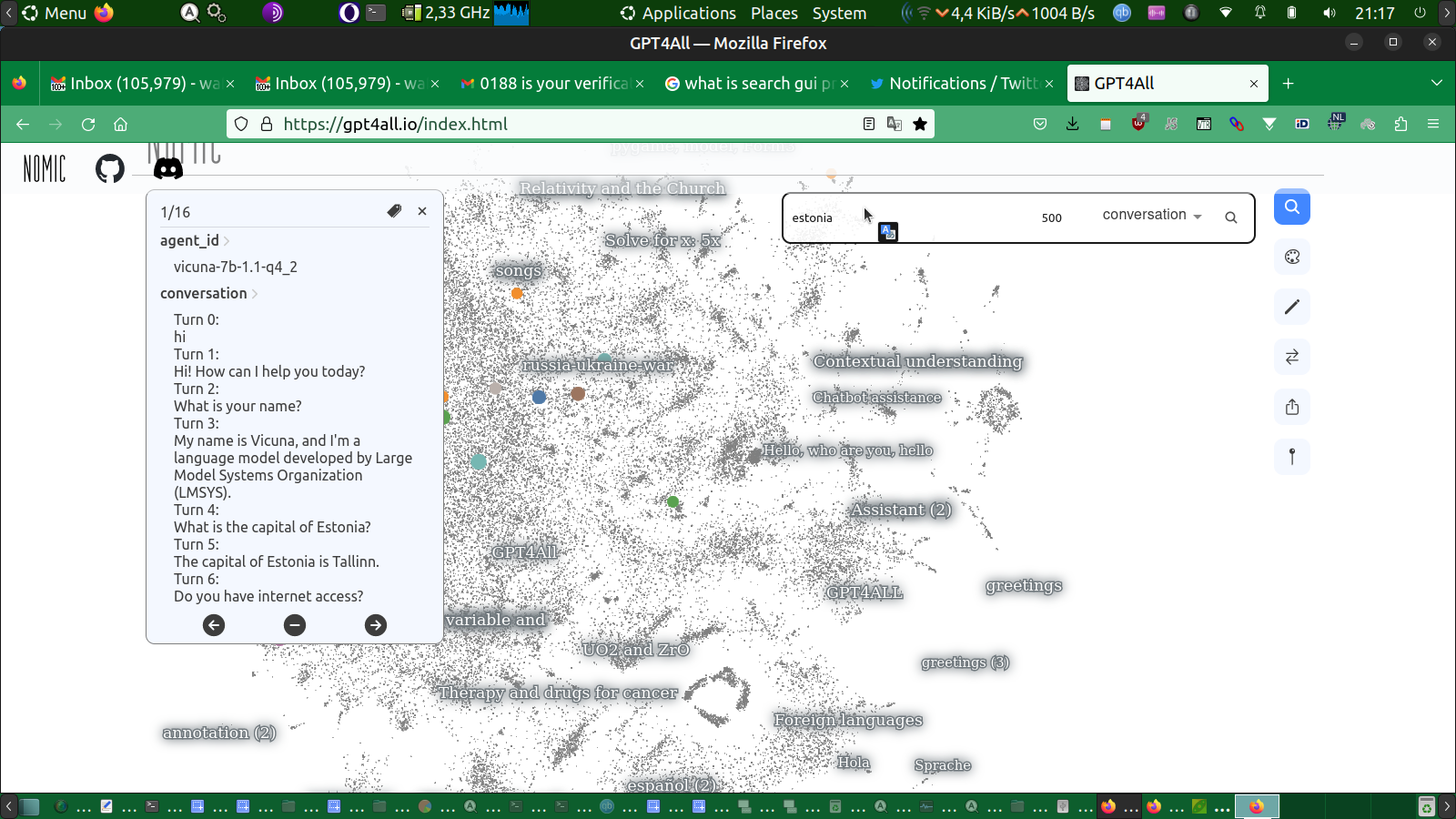The height and width of the screenshot is (819, 1456).
Task: Open the volume control in the tray
Action: (x=1330, y=13)
